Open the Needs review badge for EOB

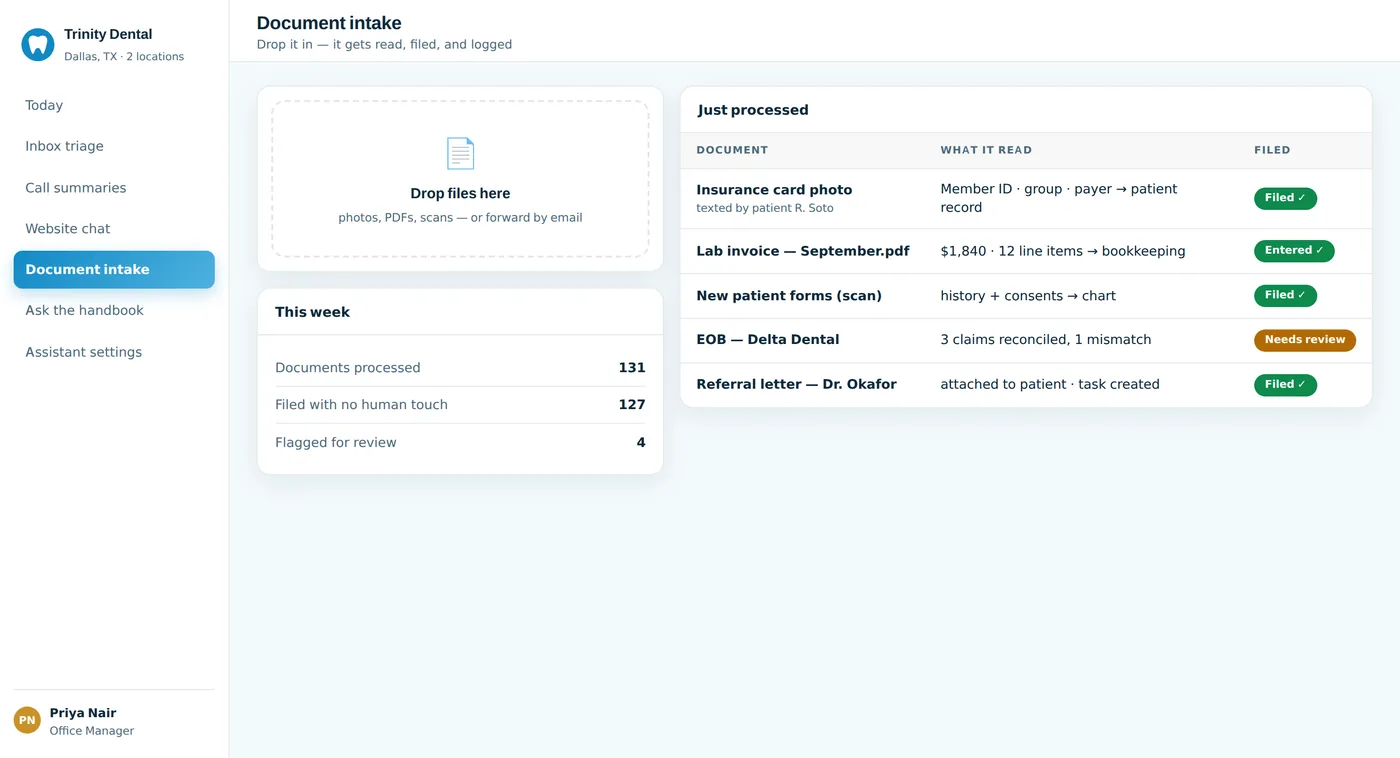[x=1305, y=340]
